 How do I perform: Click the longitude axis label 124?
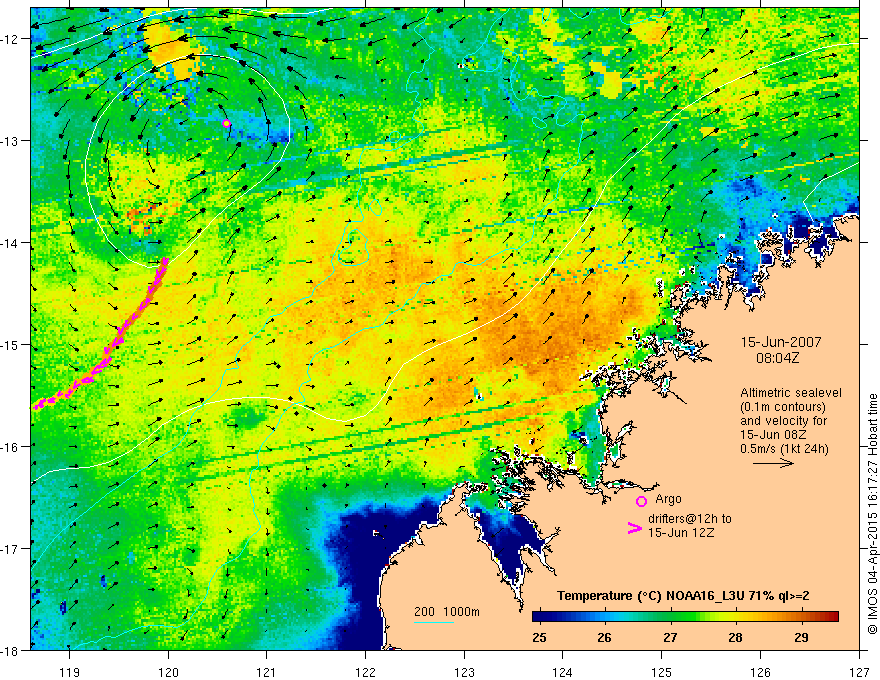tap(563, 671)
